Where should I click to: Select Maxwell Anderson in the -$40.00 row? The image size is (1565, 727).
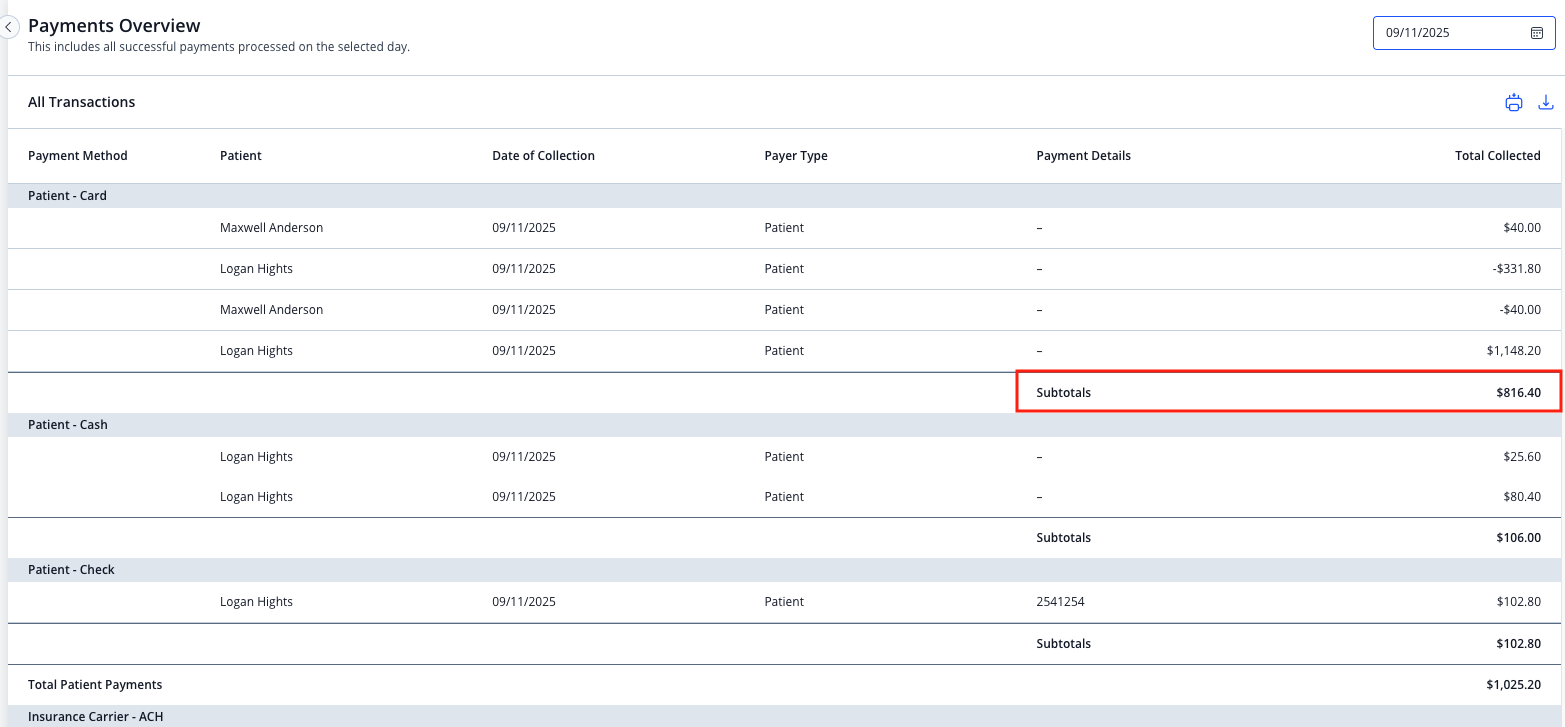coord(272,310)
